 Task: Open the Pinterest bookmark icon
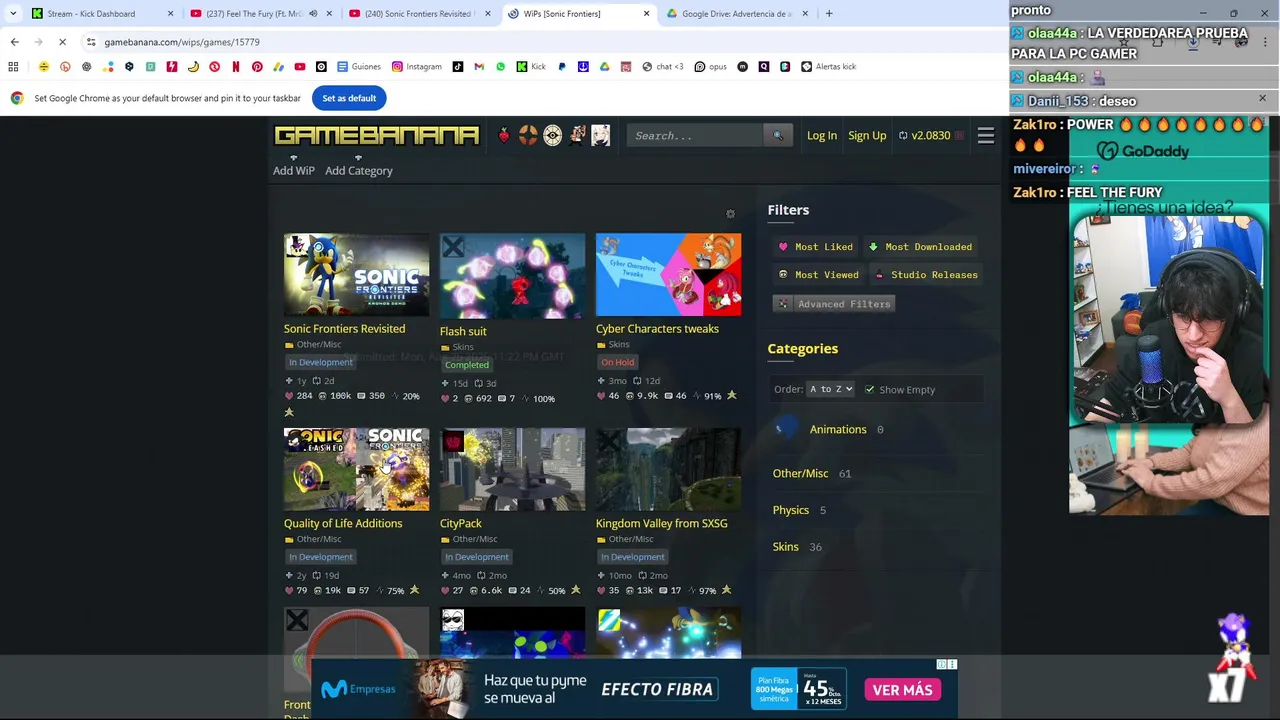tap(257, 66)
